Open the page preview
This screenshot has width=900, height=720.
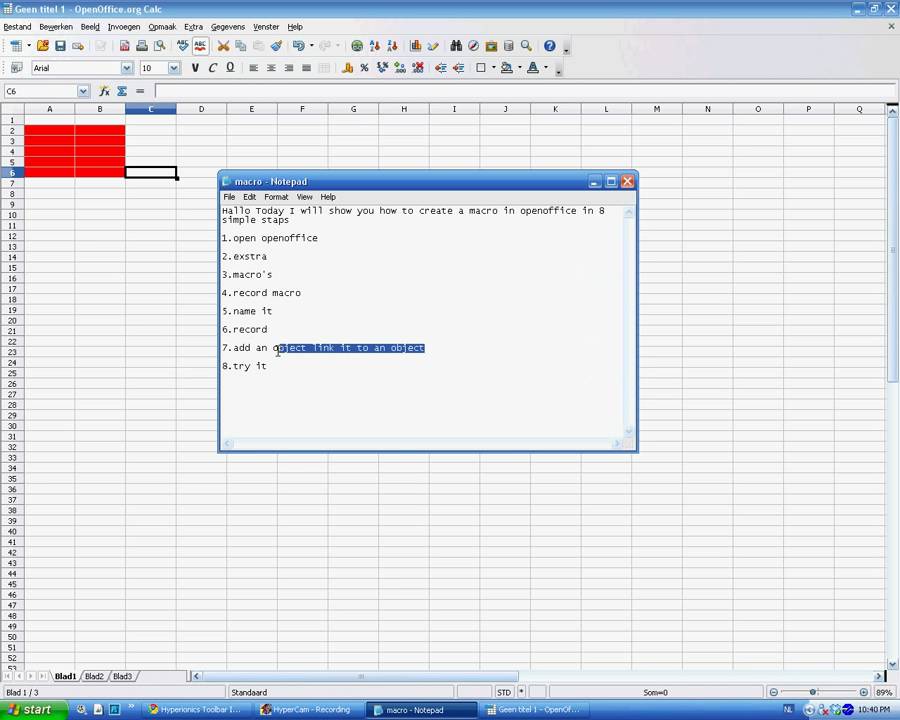pyautogui.click(x=160, y=46)
